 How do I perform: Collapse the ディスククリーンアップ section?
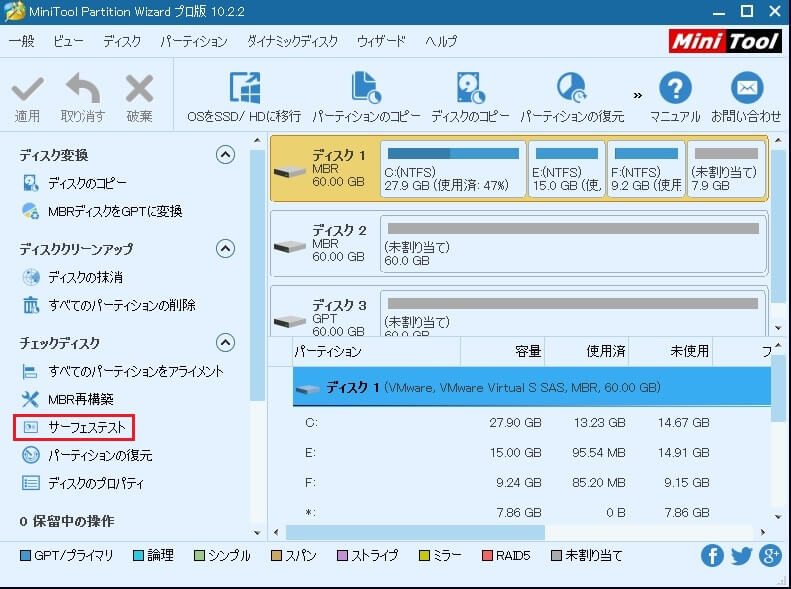click(225, 248)
